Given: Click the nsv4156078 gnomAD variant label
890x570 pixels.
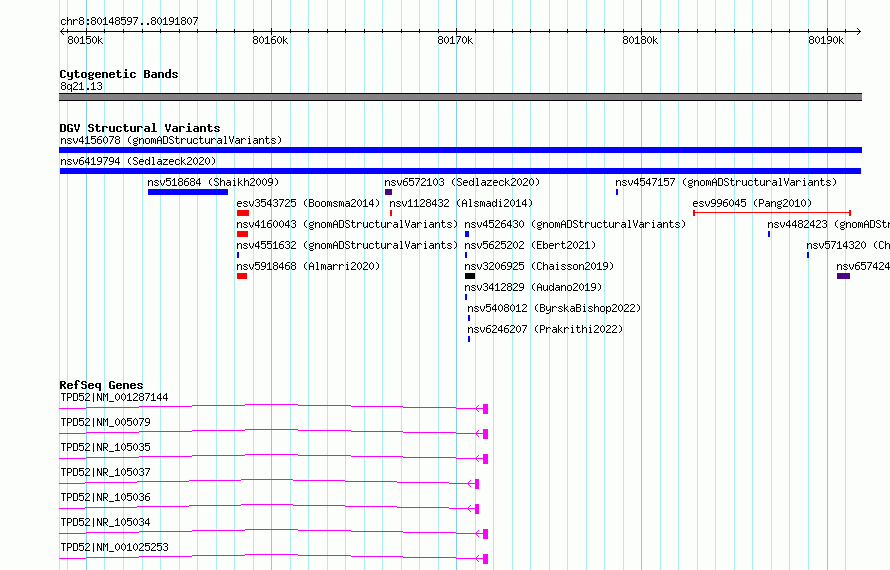Looking at the screenshot, I should tap(171, 140).
